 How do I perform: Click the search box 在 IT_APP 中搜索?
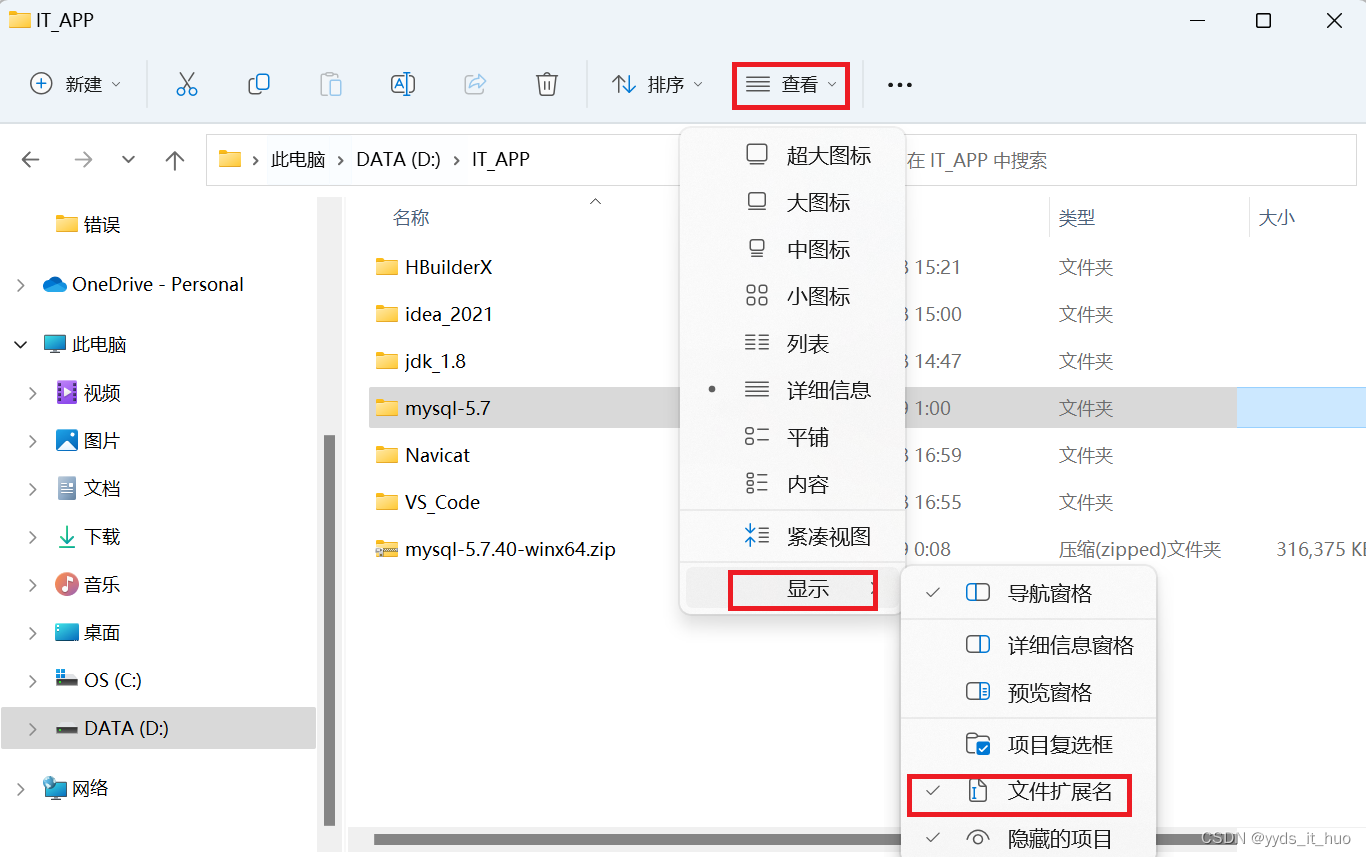(x=1130, y=160)
